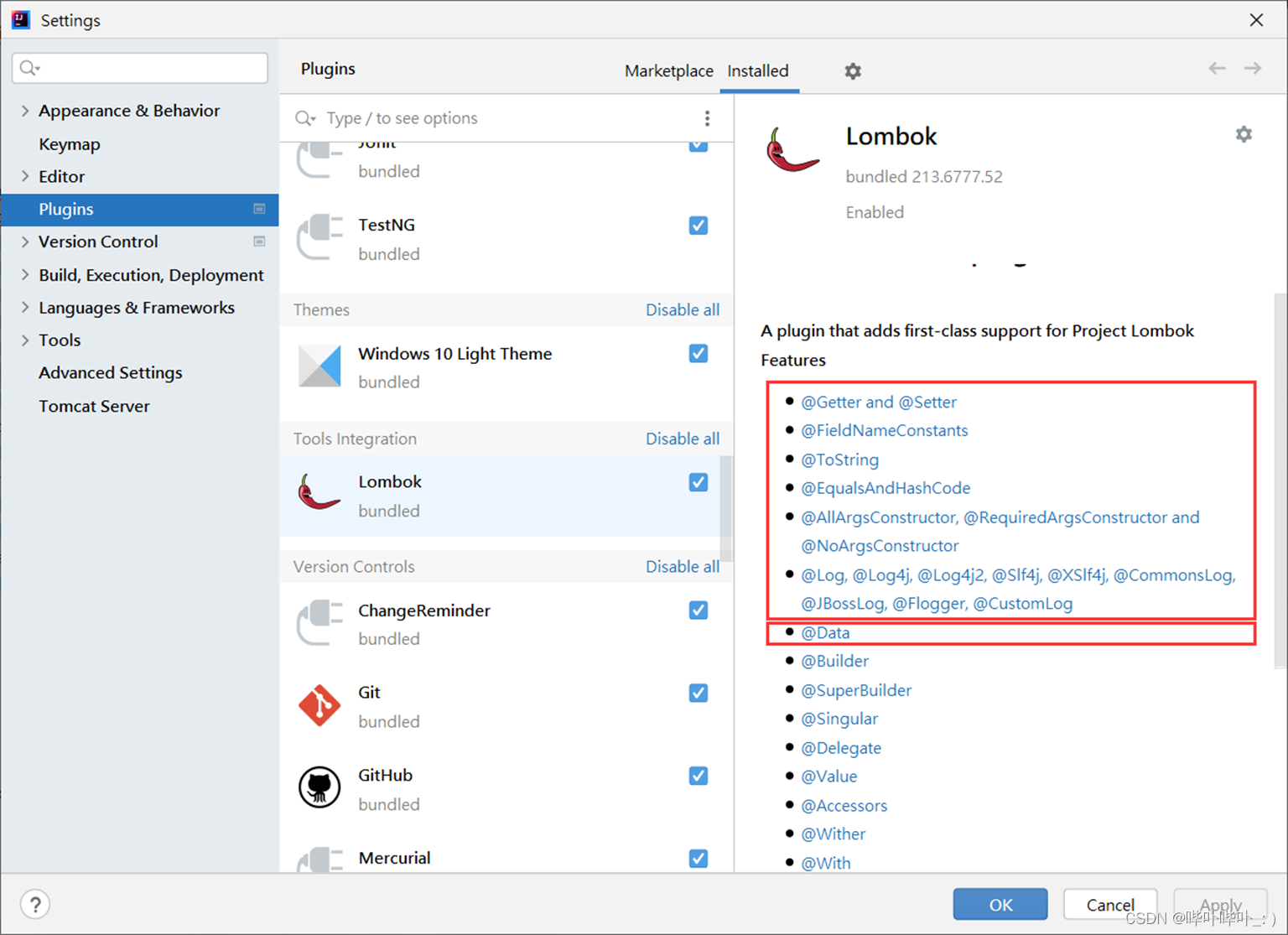Open the @Value link

click(x=829, y=777)
